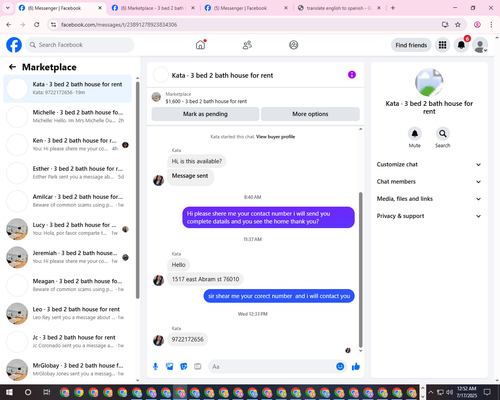The image size is (500, 400).
Task: Search in conversation magnifier icon
Action: (443, 134)
